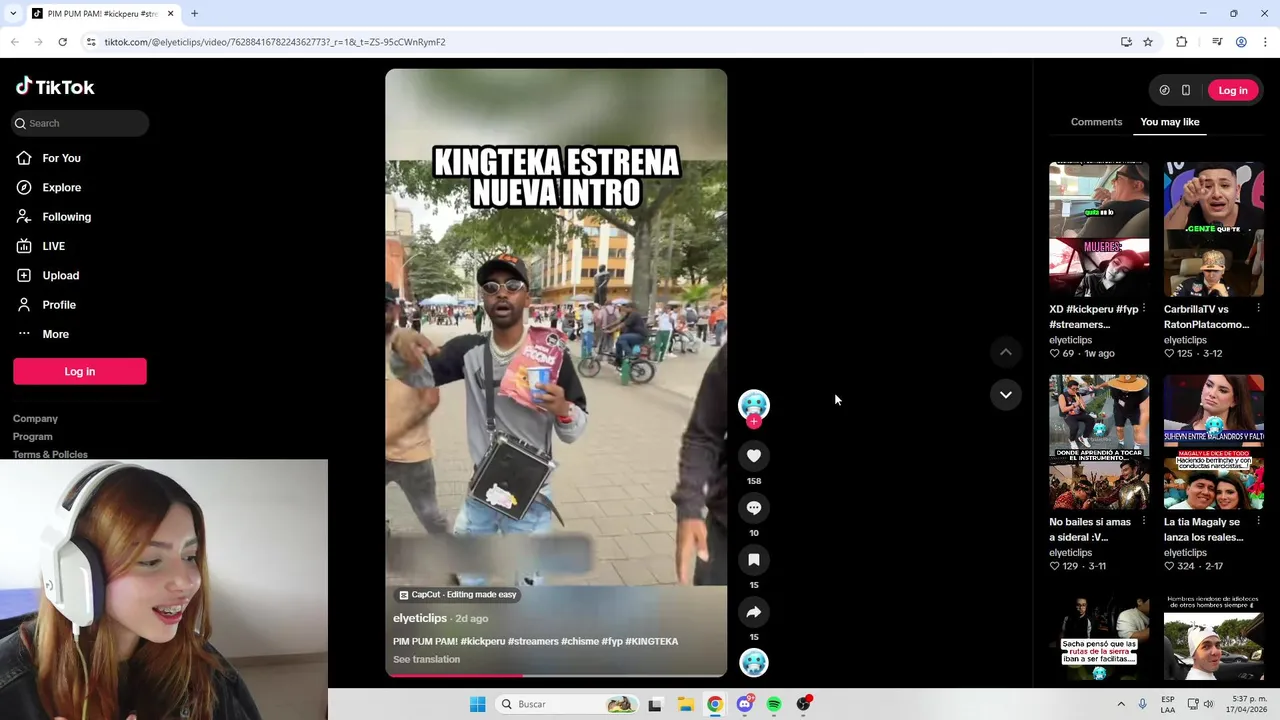
Task: Open the spinning sound disc below share
Action: pyautogui.click(x=754, y=662)
